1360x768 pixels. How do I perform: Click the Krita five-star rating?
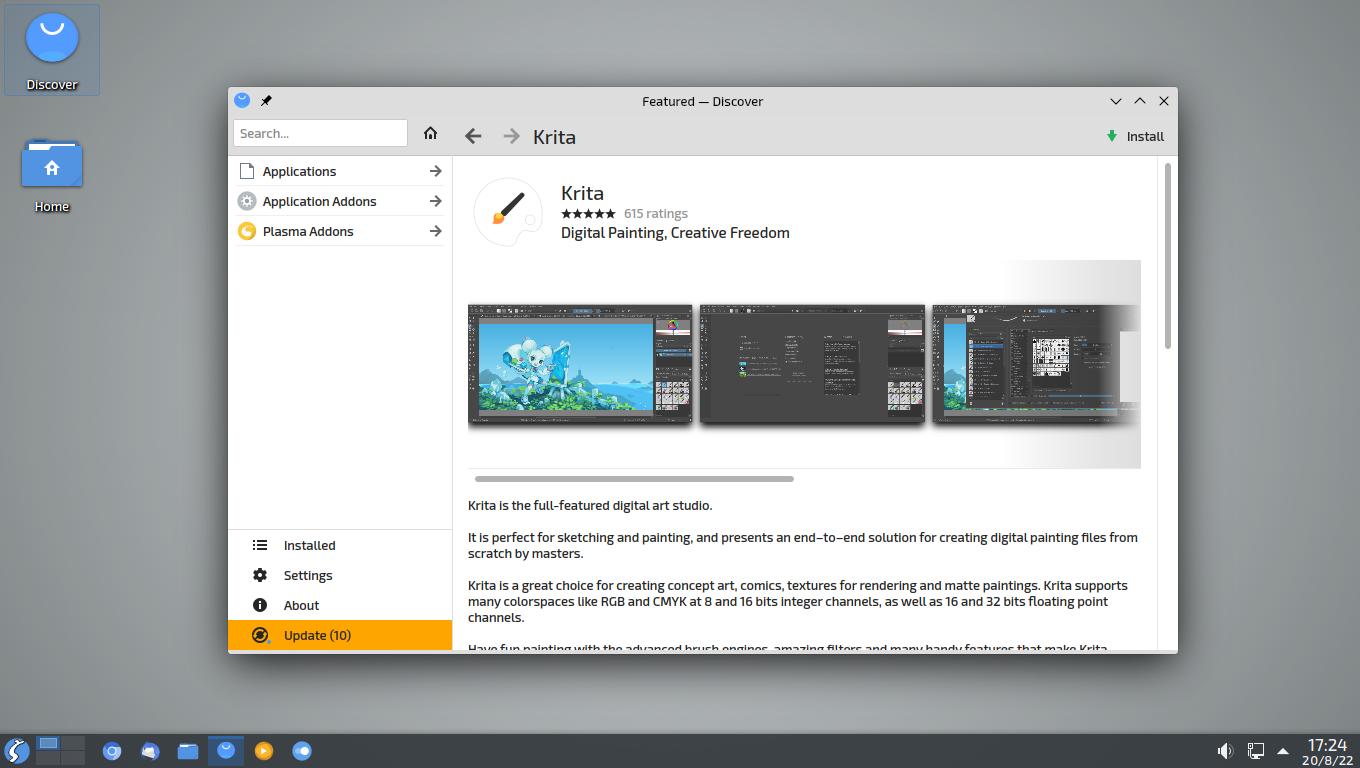588,213
